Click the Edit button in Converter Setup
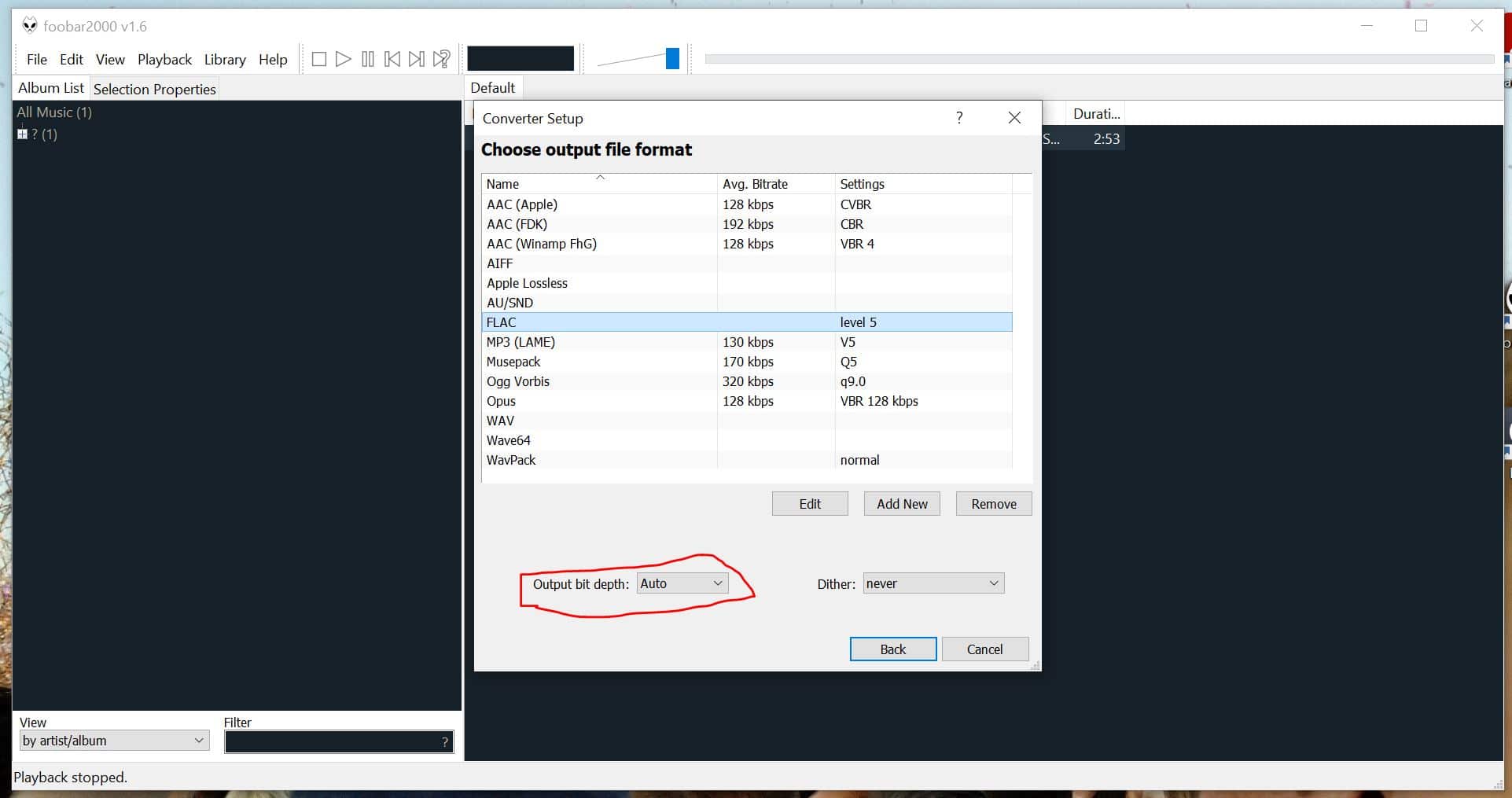Viewport: 1512px width, 798px height. pyautogui.click(x=810, y=504)
